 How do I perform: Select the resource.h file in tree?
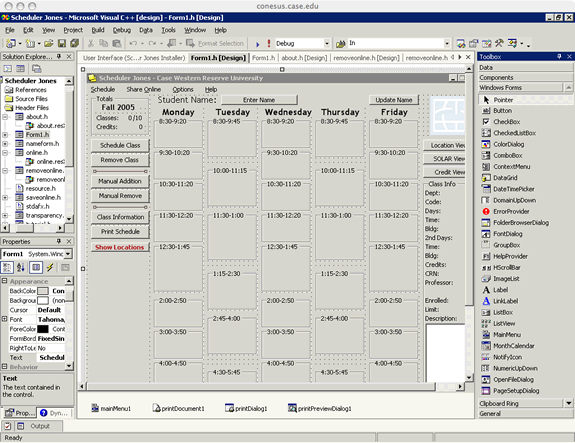pos(40,188)
